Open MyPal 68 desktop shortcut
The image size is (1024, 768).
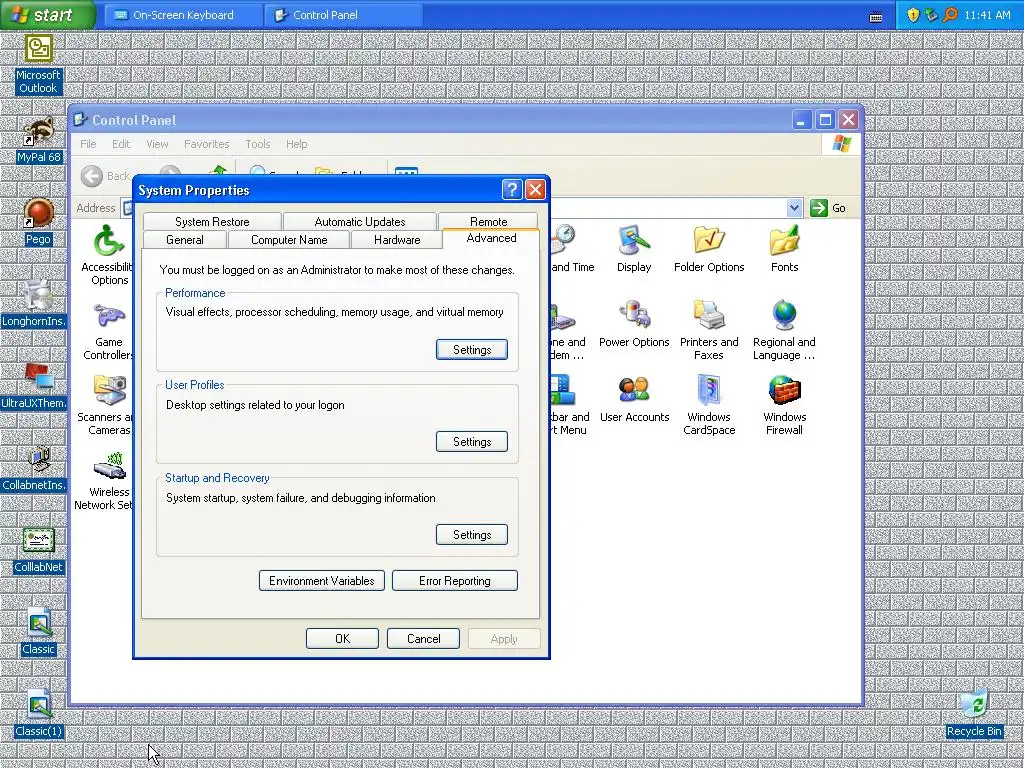(39, 140)
